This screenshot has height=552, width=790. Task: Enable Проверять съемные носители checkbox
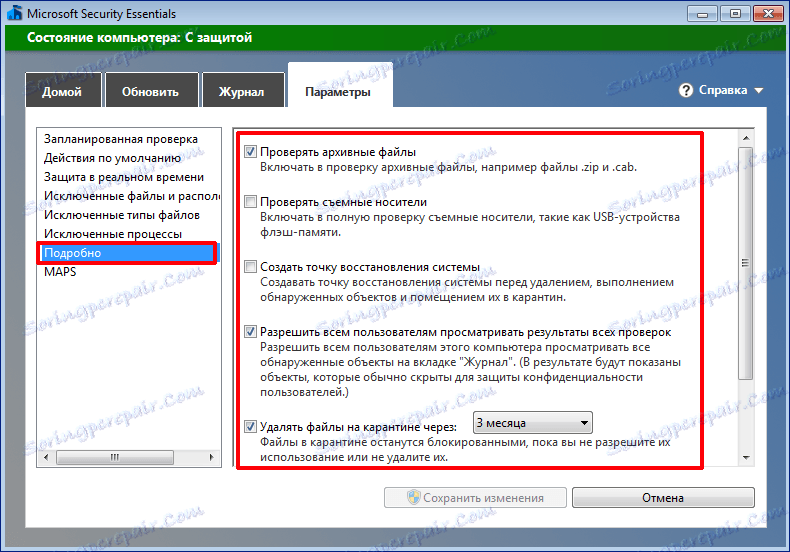coord(250,202)
